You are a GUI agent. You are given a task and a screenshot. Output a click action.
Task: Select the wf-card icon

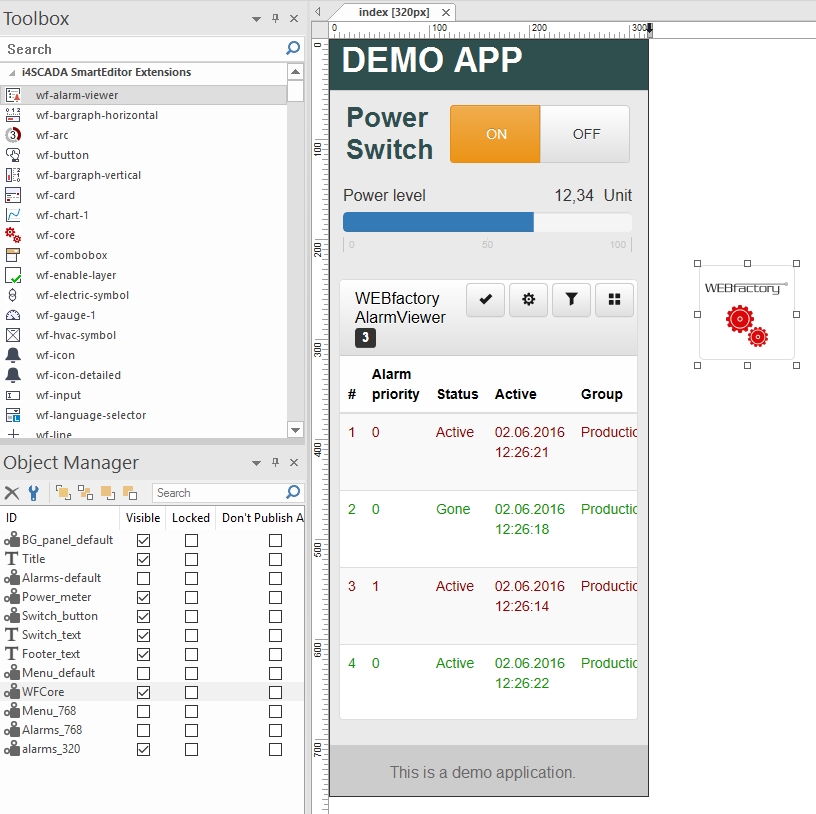tap(13, 195)
